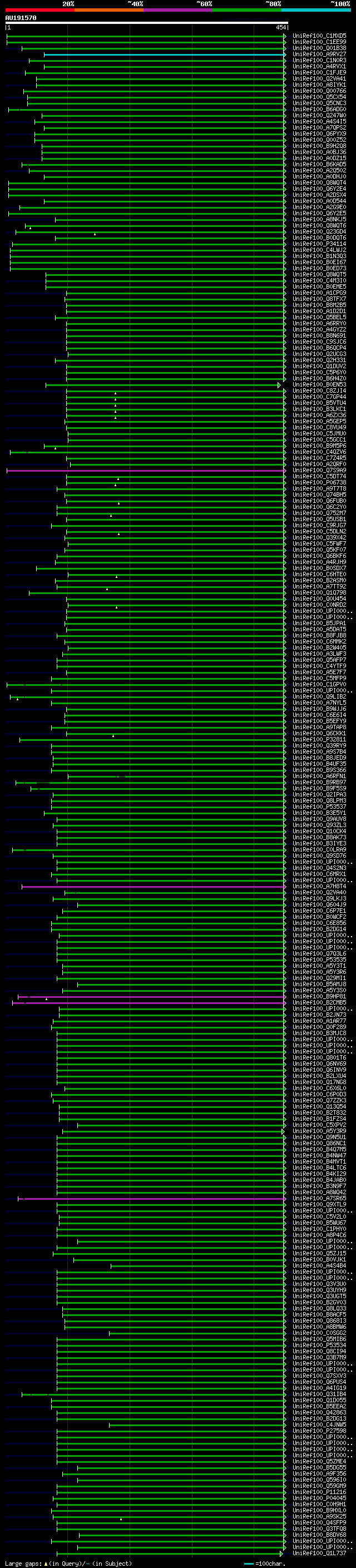Click the UniRef100_Q23GD4 label
Viewport: 356px width, 1568px height.
click(319, 231)
